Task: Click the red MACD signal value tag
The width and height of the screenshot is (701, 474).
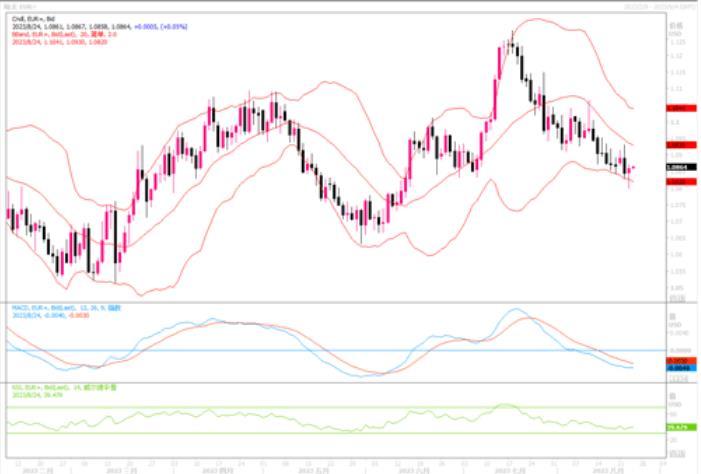Action: tap(680, 360)
